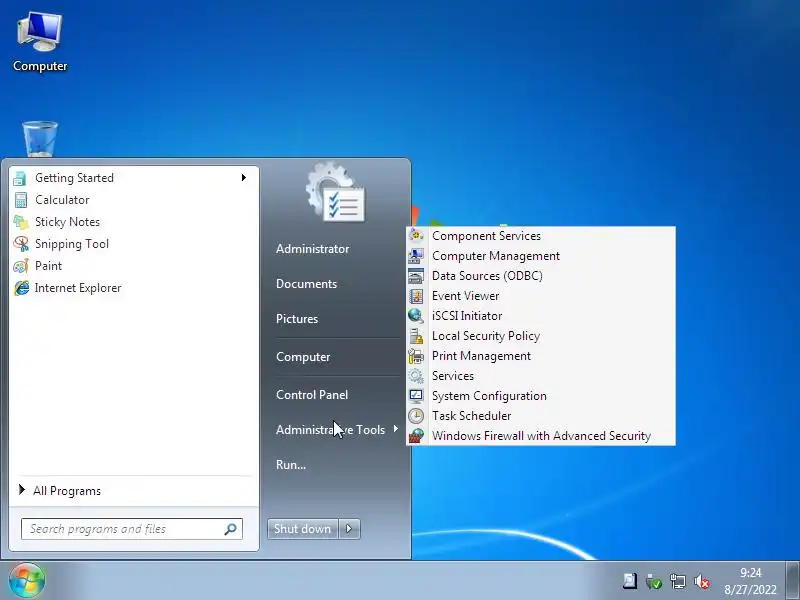Click the Shut down button
Image resolution: width=800 pixels, height=600 pixels.
click(x=303, y=529)
